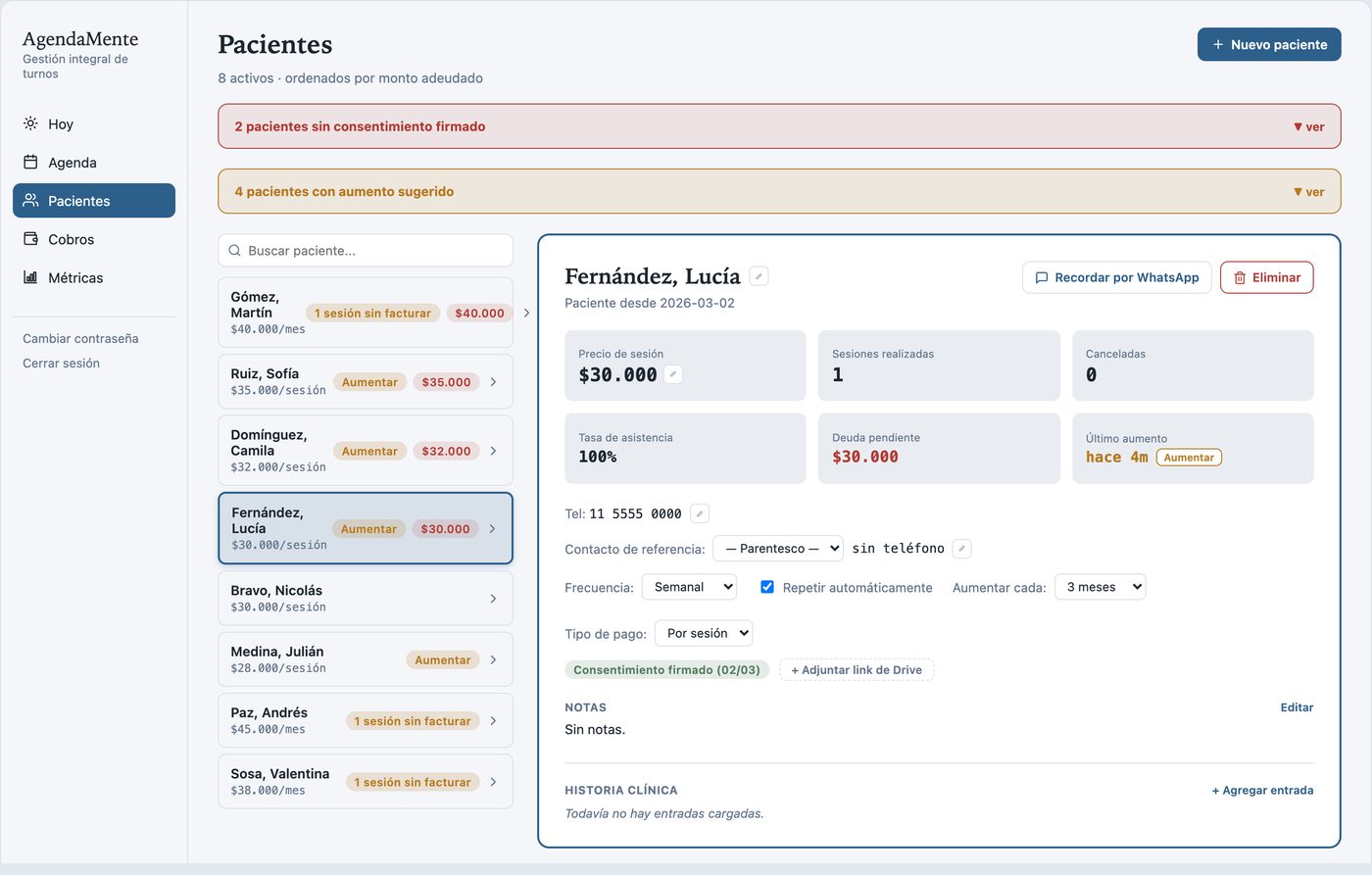Screen dimensions: 1372x875
Task: Click the Buscar paciente search field
Action: point(366,250)
